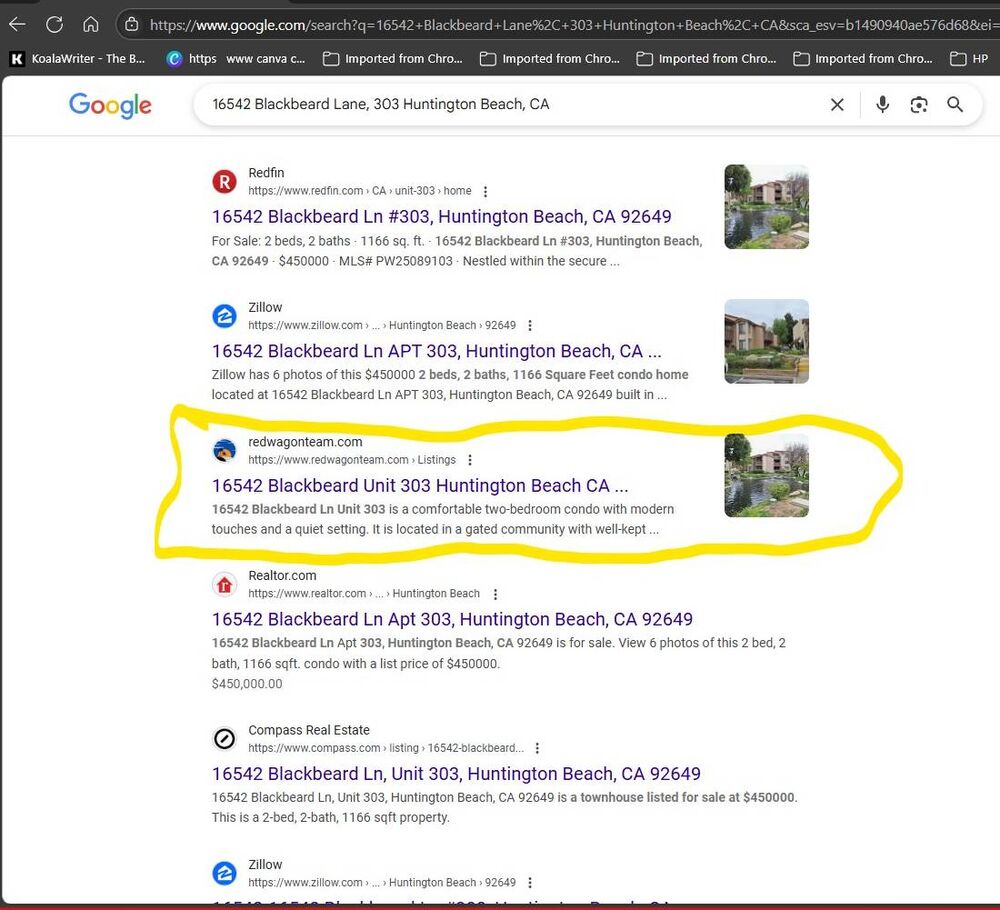
Task: Open redwagonteam 16542 Blackbeard Unit 303 title
Action: pyautogui.click(x=420, y=486)
